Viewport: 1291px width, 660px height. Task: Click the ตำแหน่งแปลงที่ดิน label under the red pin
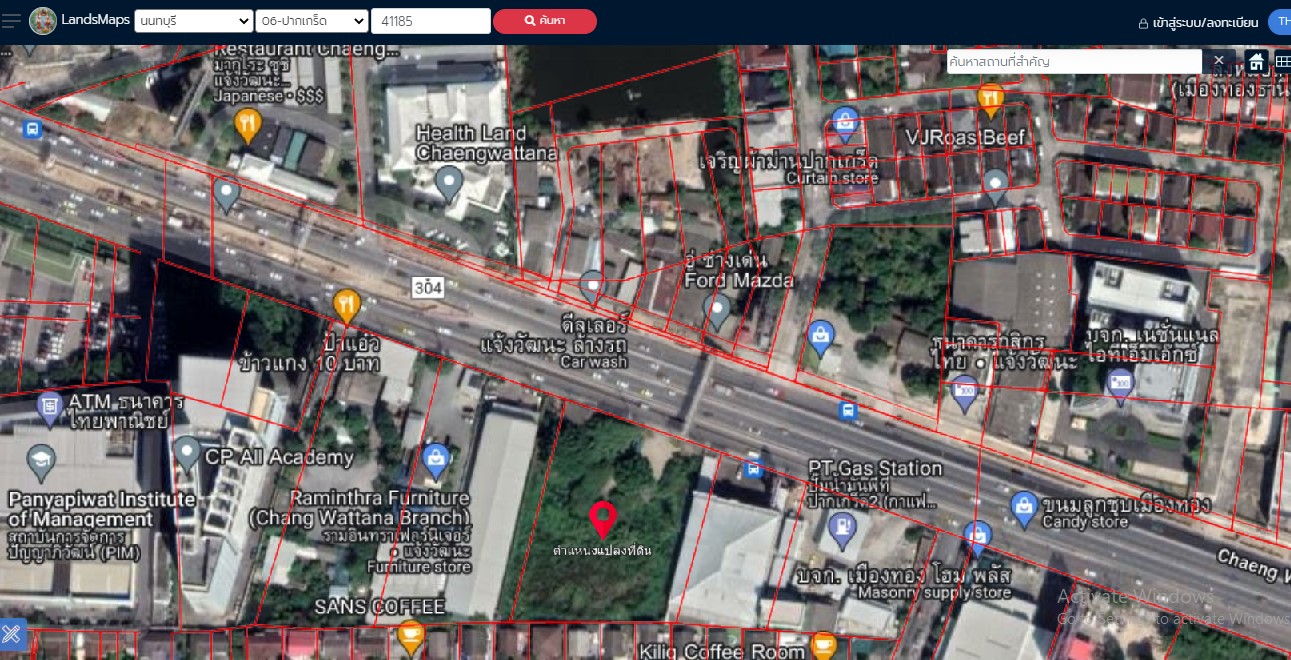tap(602, 550)
